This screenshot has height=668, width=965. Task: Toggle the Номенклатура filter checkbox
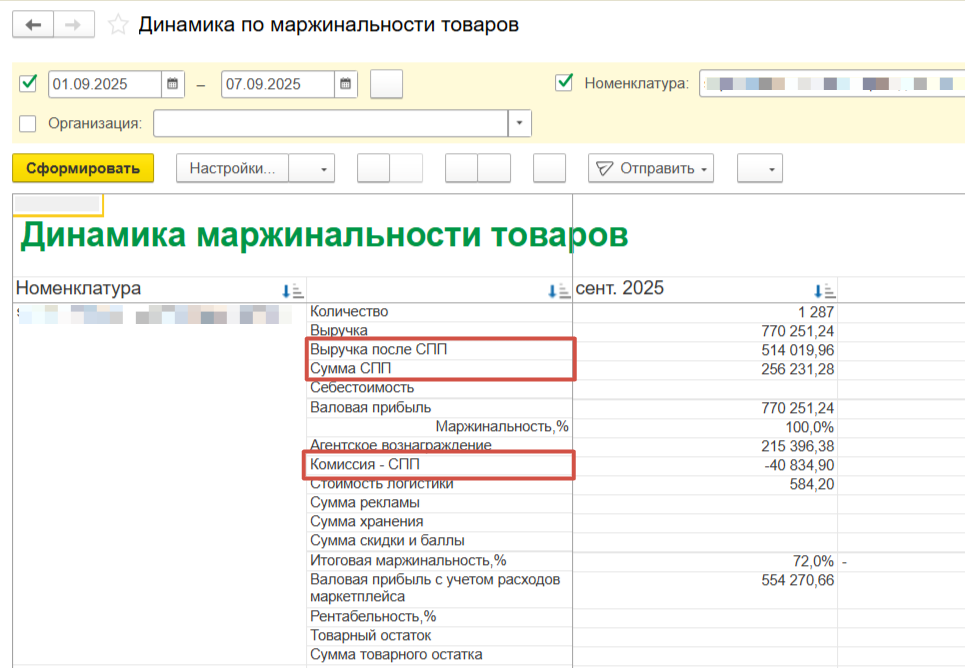564,83
